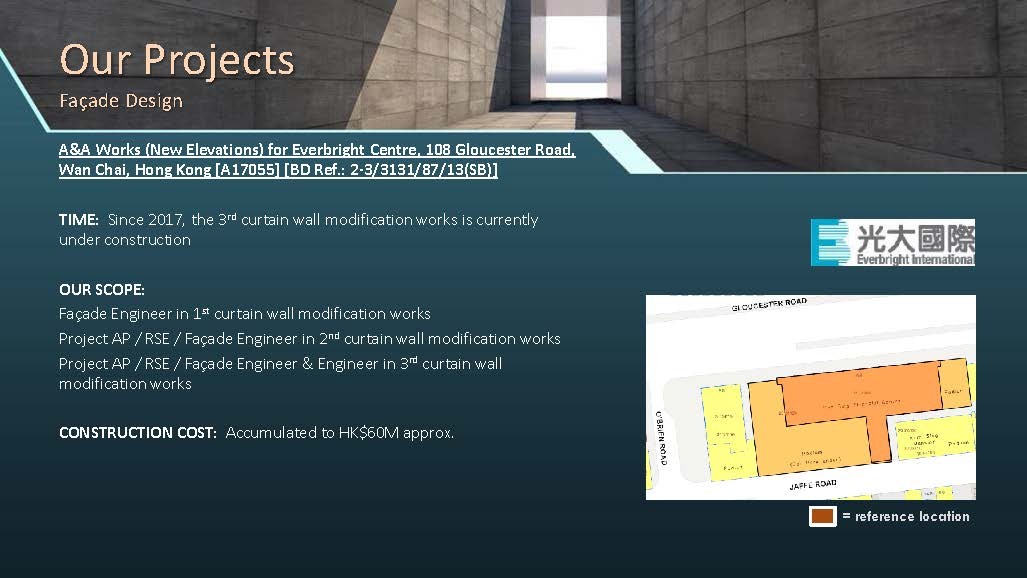Click the 'CONSTRUCTION COST:' bold label
1027x578 pixels.
click(138, 433)
